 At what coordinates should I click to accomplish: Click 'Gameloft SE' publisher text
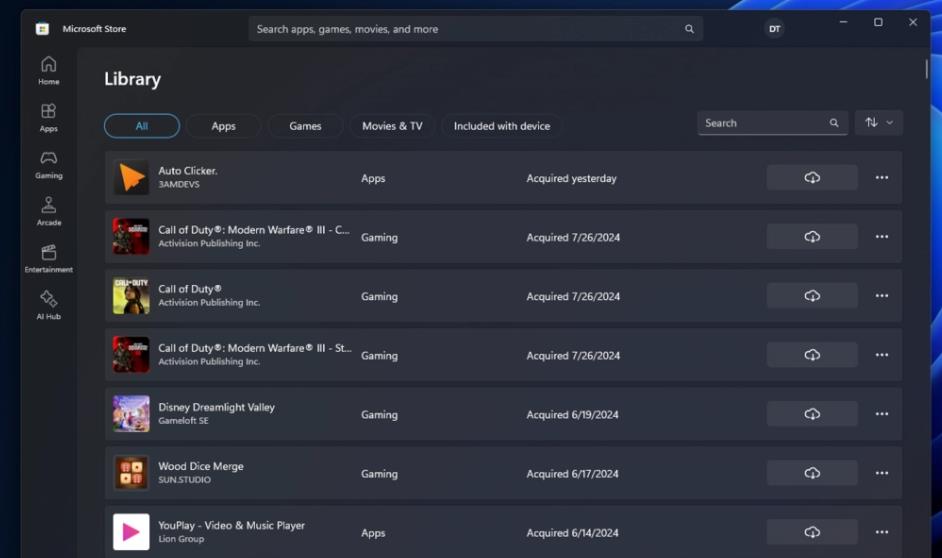pyautogui.click(x=183, y=421)
